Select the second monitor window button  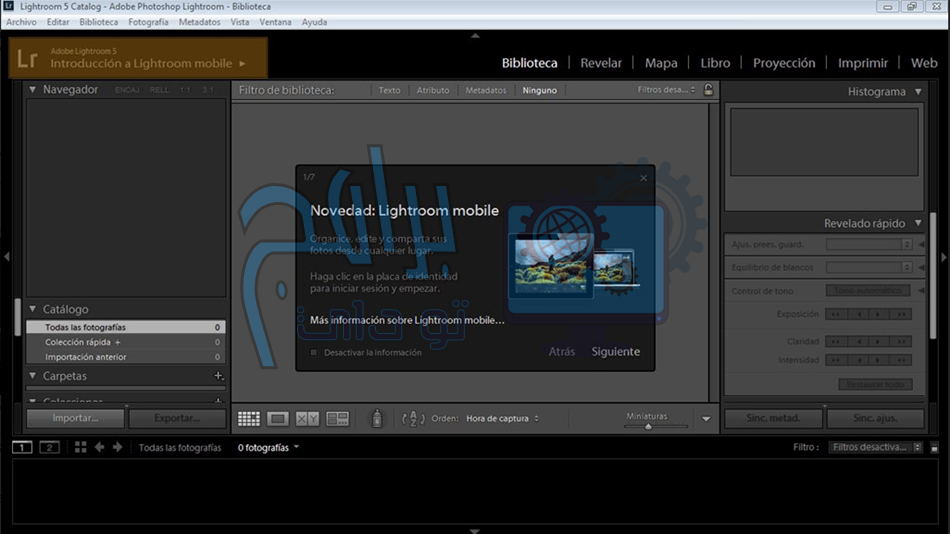click(x=49, y=447)
